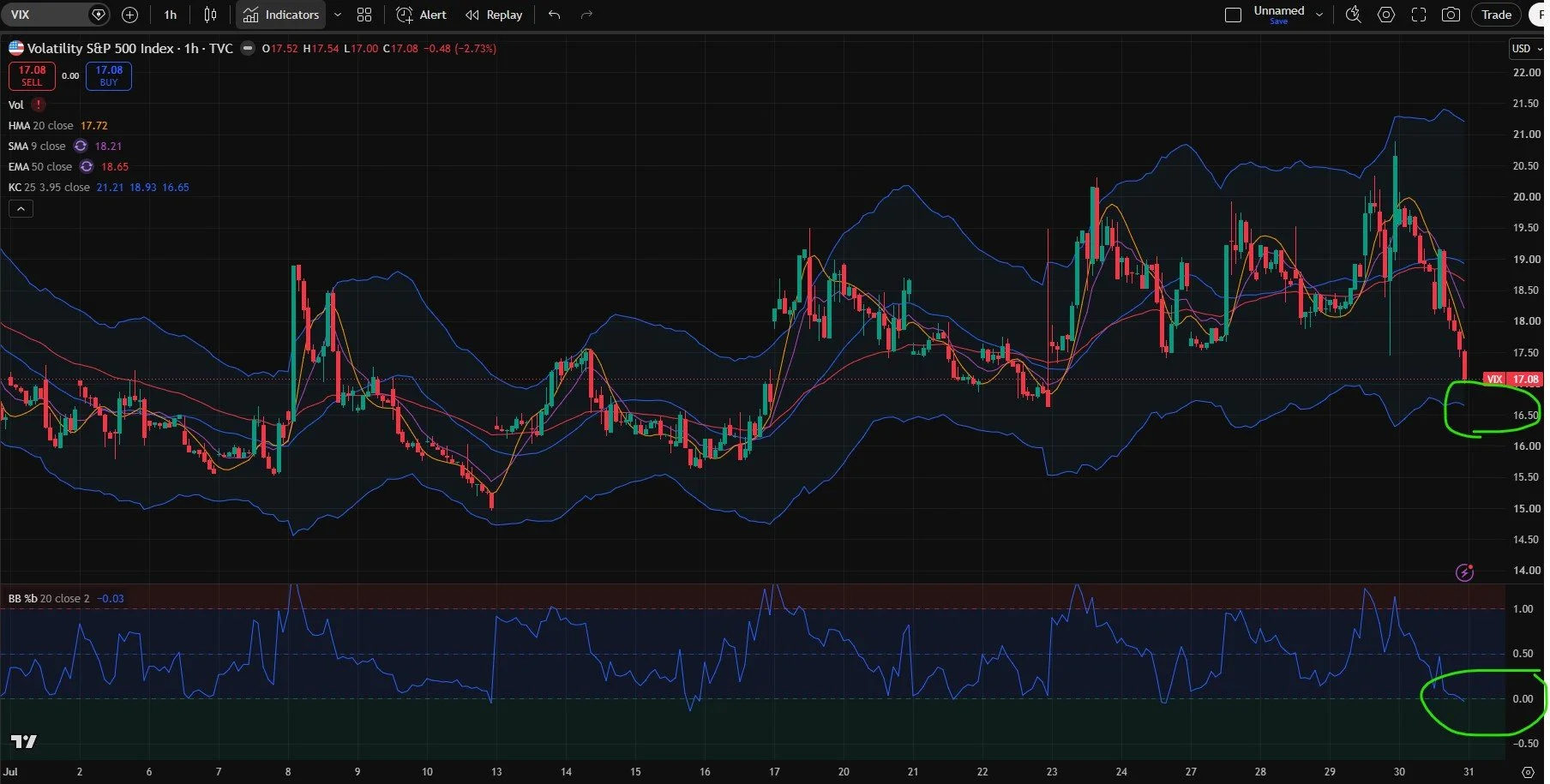Click the 17.08 BUY button

point(109,75)
